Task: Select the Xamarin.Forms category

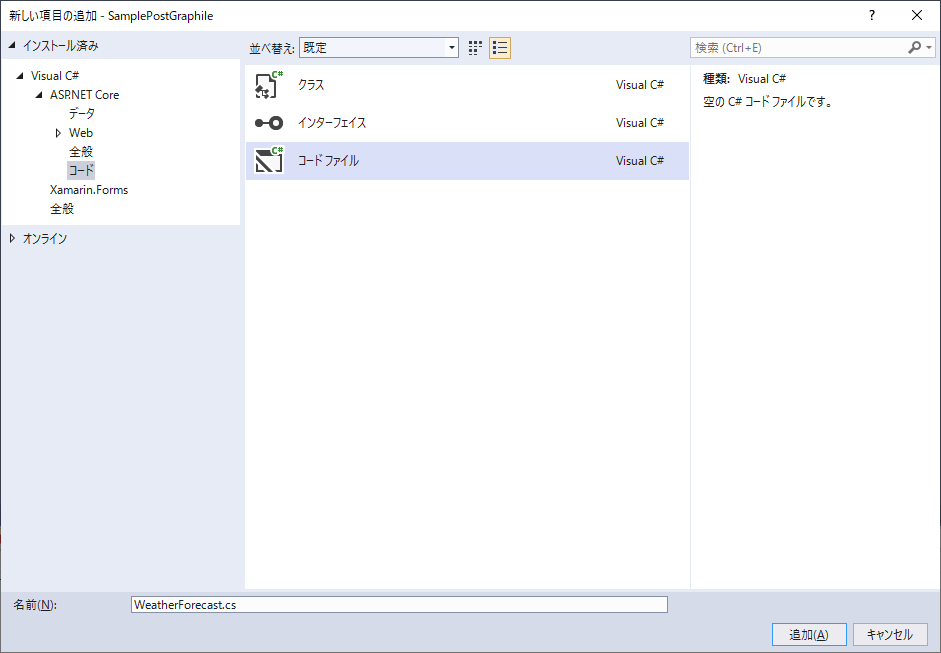Action: click(89, 190)
